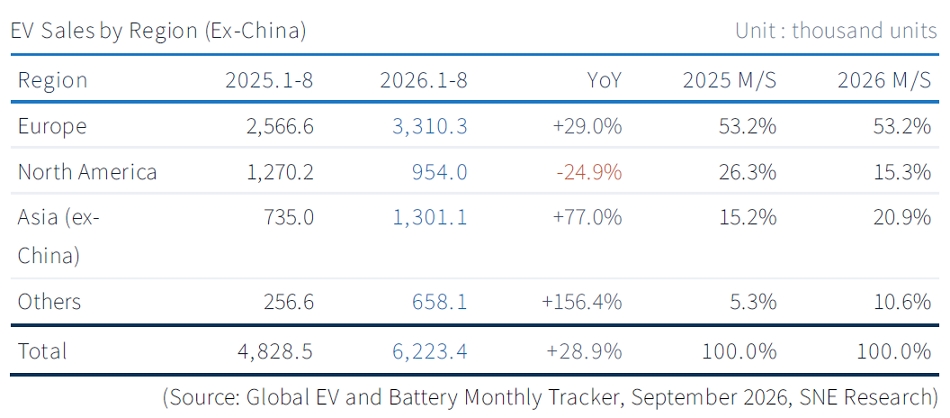Select the North America row label
This screenshot has height=418, width=950.
87,172
